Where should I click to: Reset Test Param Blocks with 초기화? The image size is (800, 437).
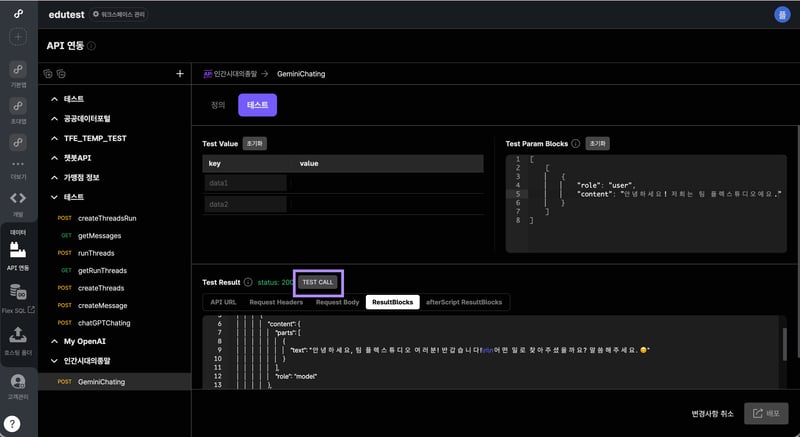tap(597, 144)
